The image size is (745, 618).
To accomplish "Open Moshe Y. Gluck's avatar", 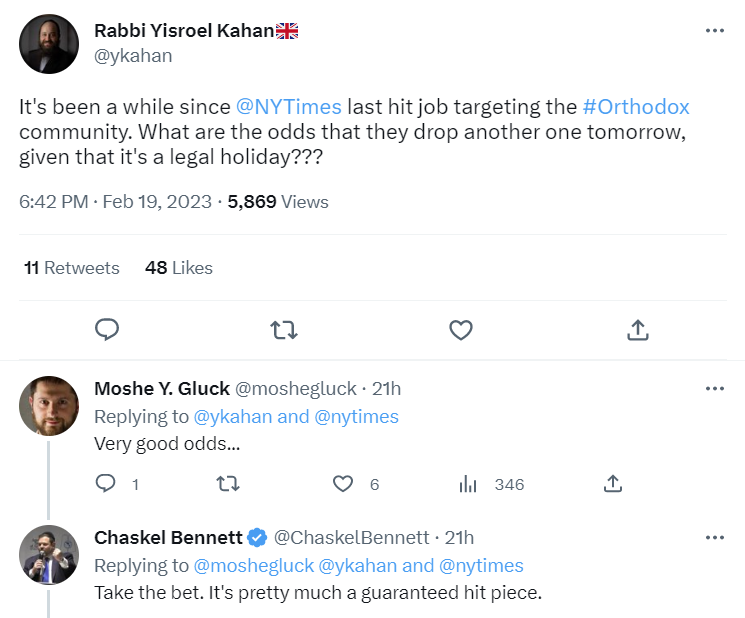I will pos(49,406).
